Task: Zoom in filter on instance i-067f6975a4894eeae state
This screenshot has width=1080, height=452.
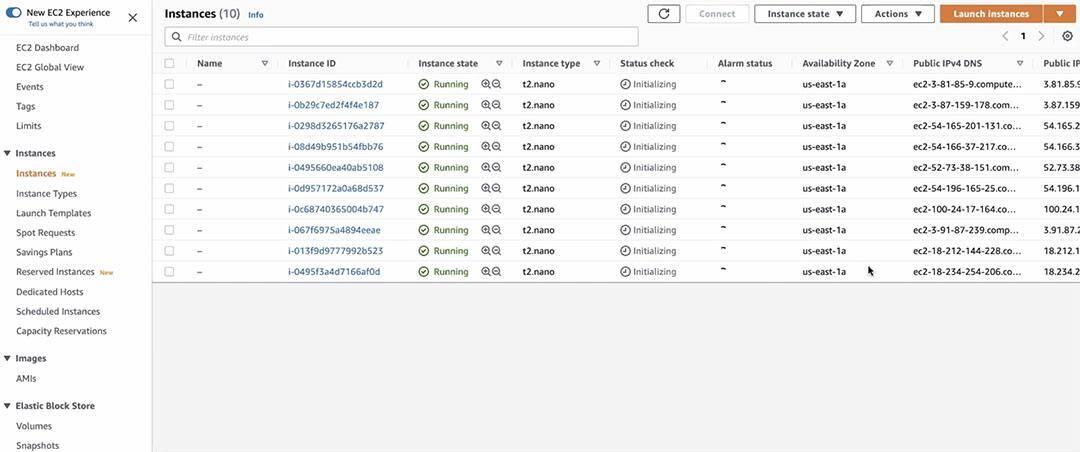Action: pos(486,230)
